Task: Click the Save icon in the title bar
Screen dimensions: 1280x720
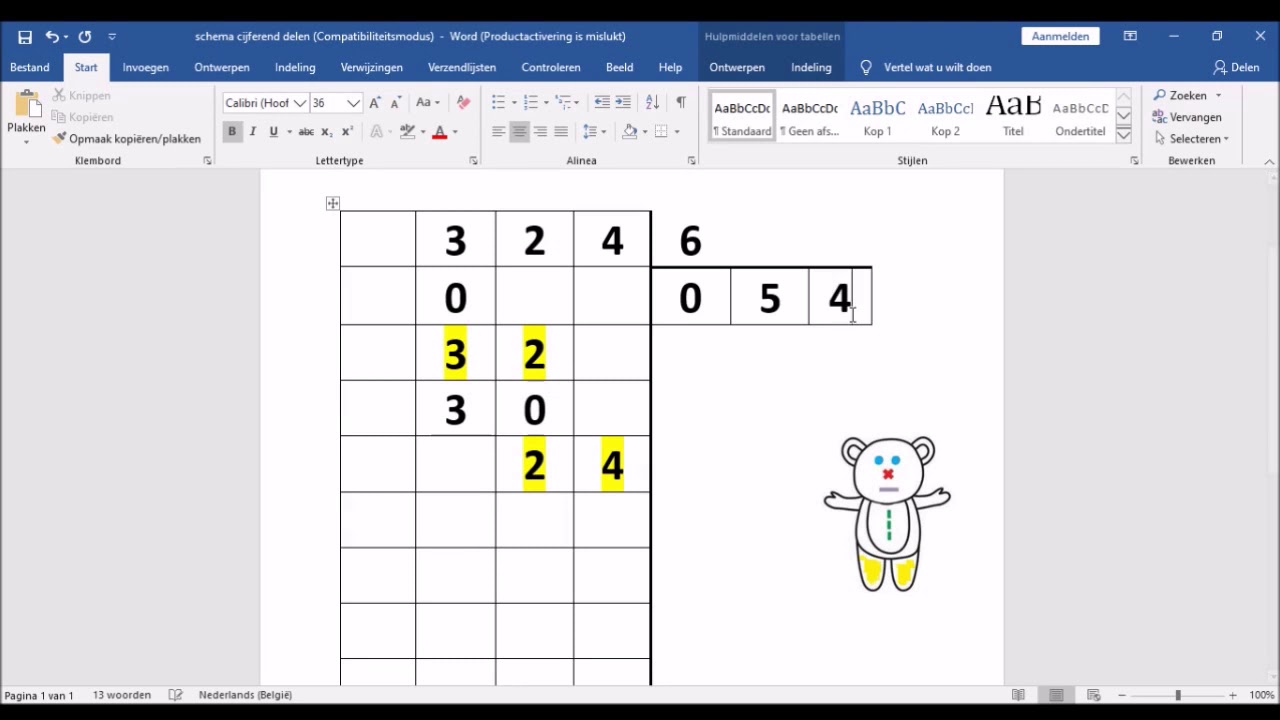Action: pos(25,37)
